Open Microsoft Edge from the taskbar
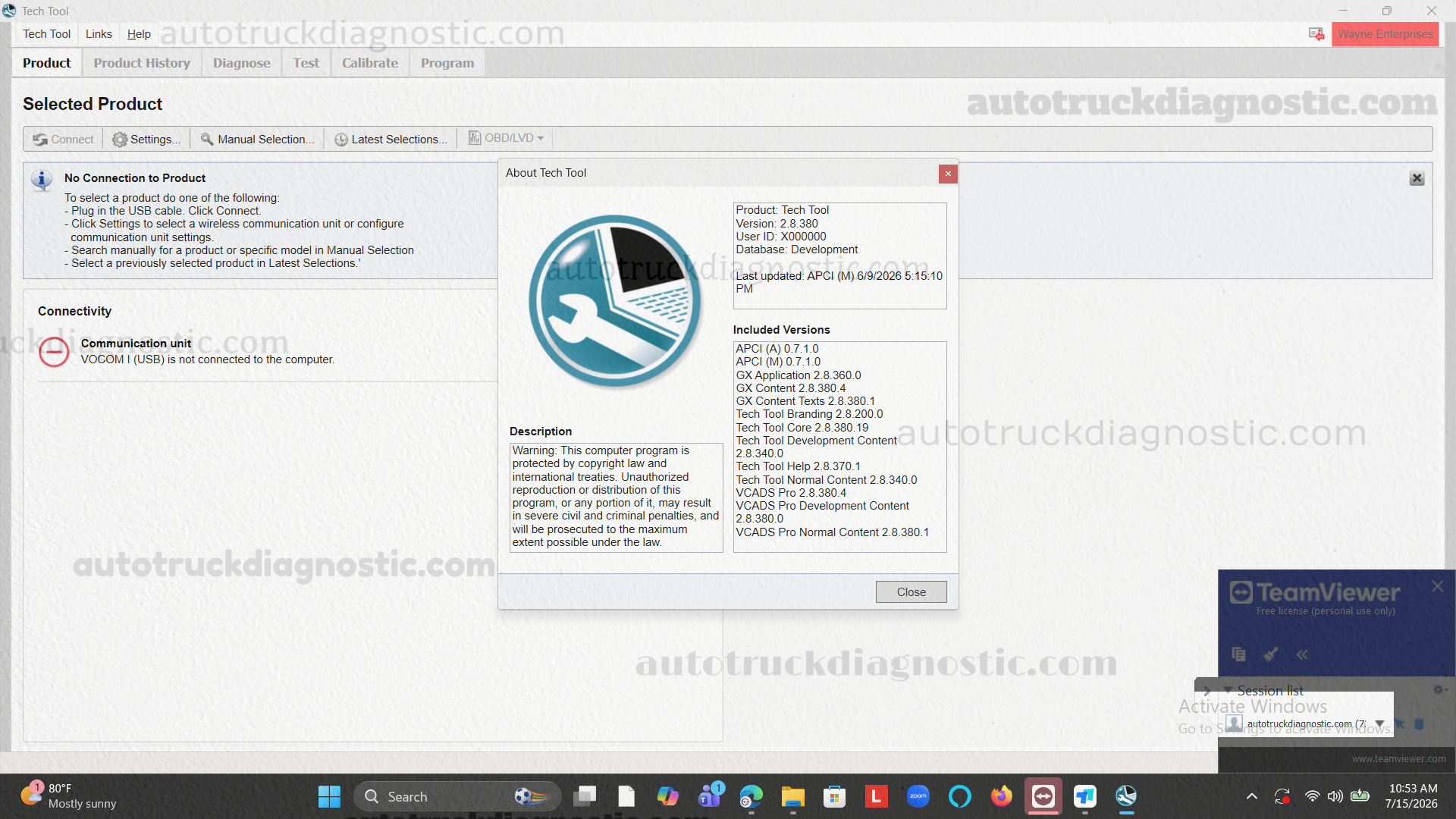Viewport: 1456px width, 819px height. [752, 796]
